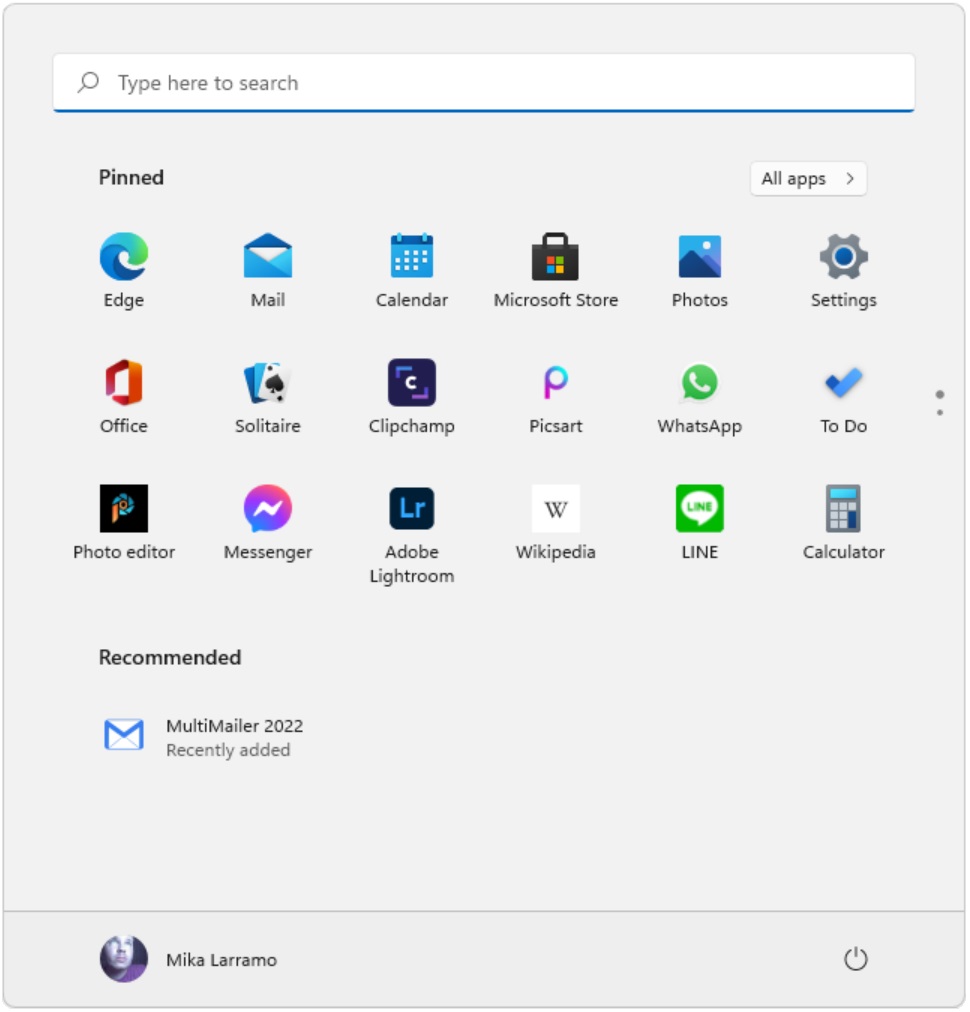Open the To Do app

[844, 382]
